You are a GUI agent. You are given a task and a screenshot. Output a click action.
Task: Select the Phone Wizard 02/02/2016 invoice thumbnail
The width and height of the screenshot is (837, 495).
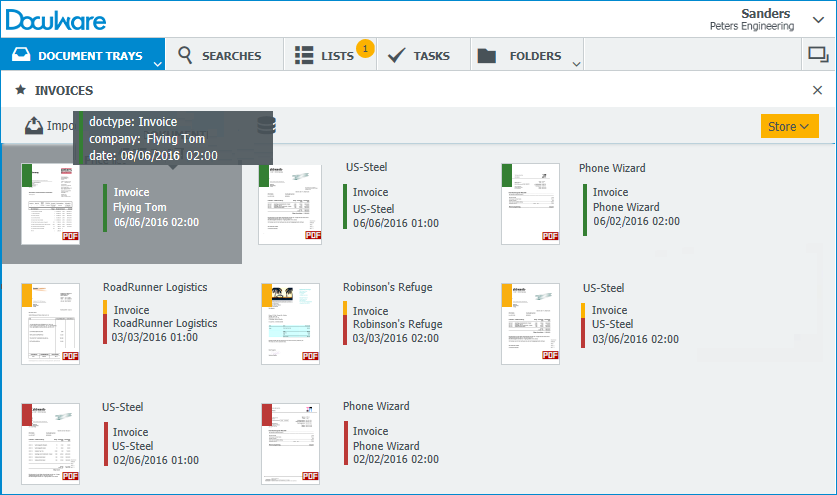click(290, 443)
